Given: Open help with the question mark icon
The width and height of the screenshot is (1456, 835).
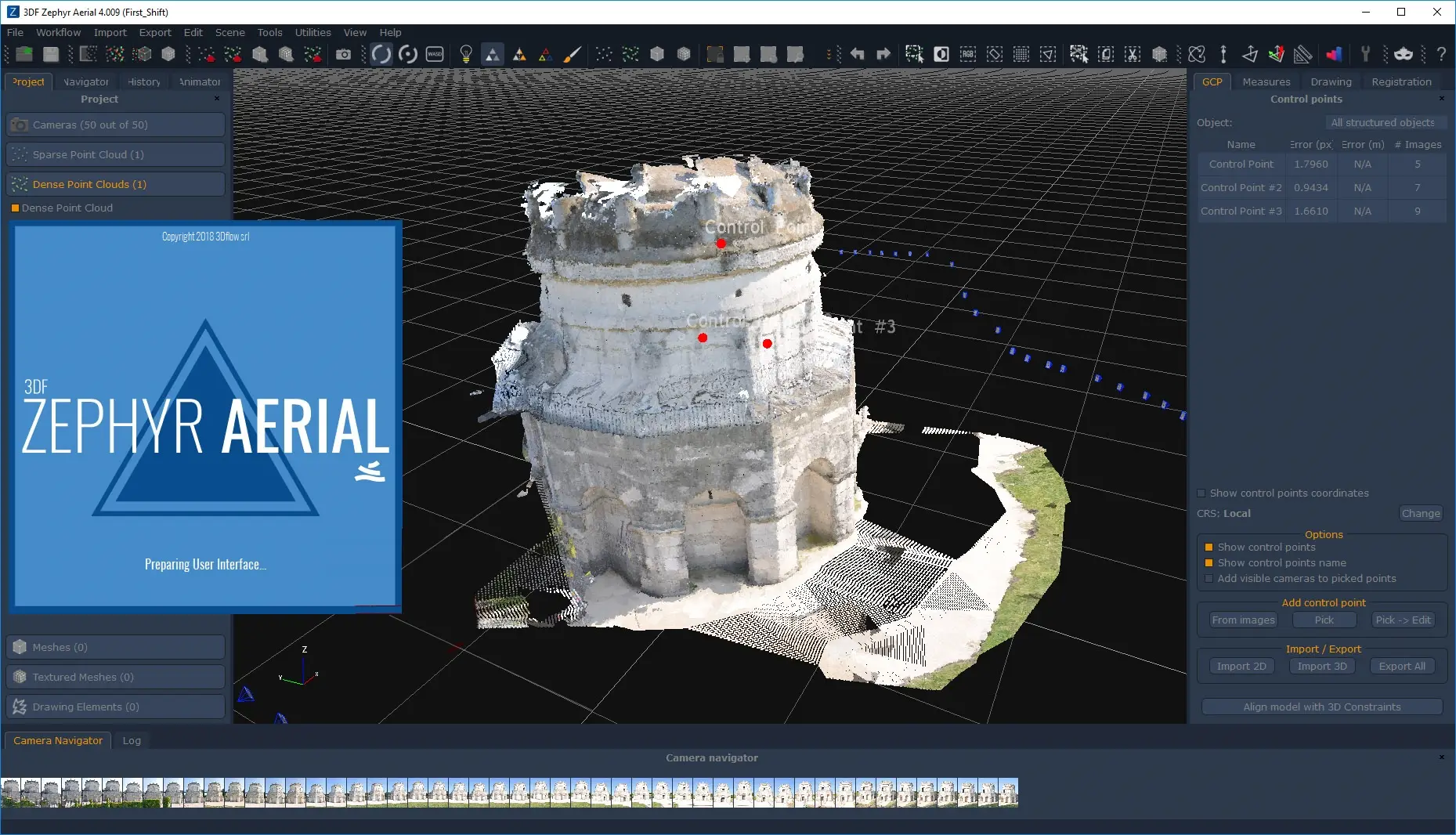Looking at the screenshot, I should click(1441, 54).
